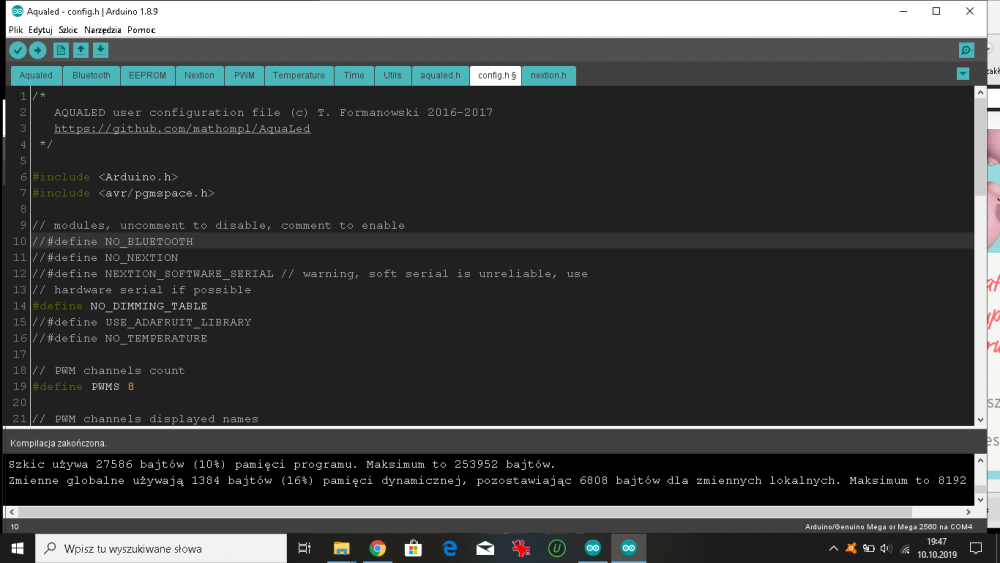Click the Open sketch (up arrow) icon
This screenshot has width=1000, height=563.
(81, 50)
